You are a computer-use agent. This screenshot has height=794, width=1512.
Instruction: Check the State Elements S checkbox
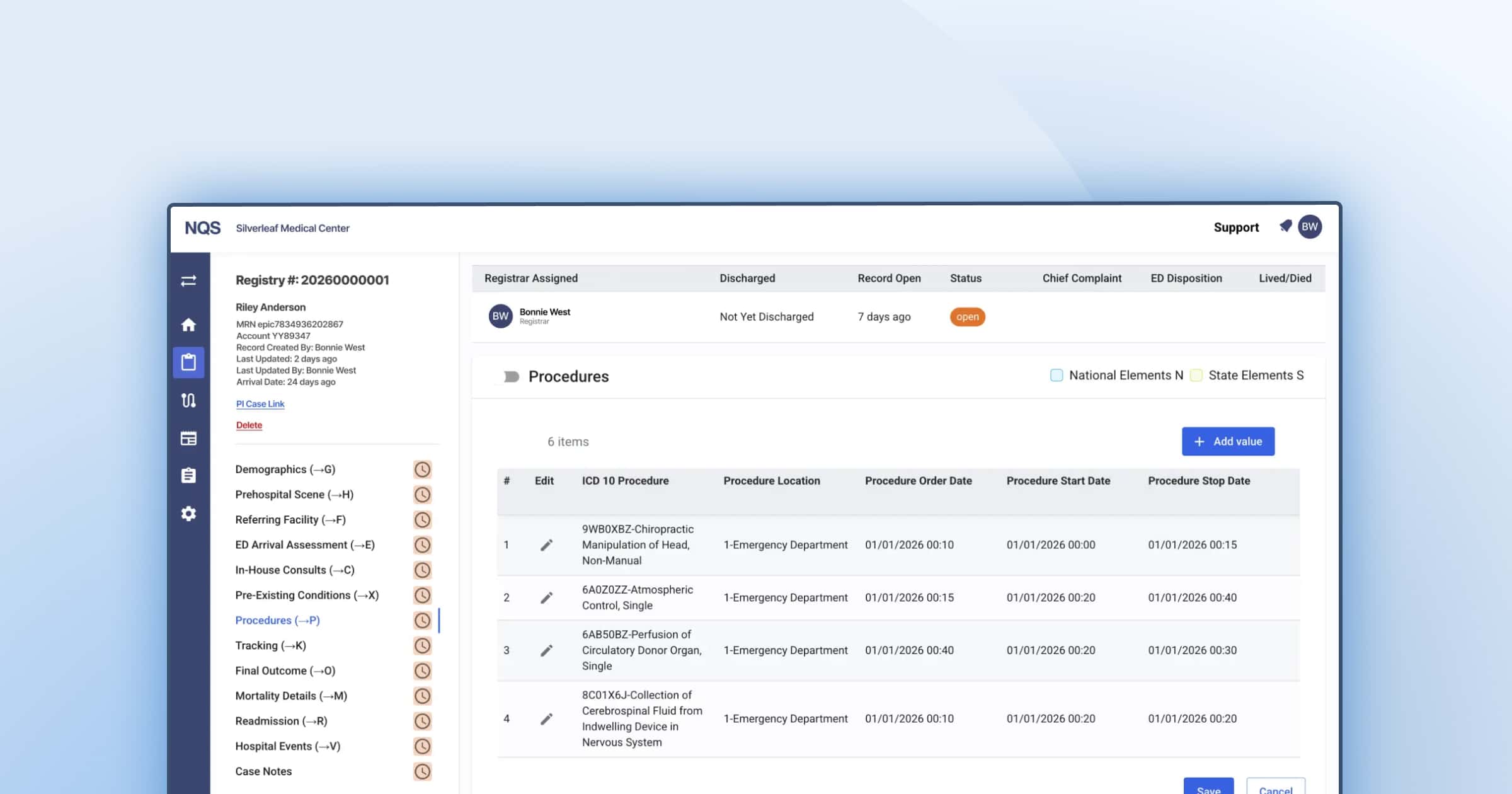point(1195,375)
